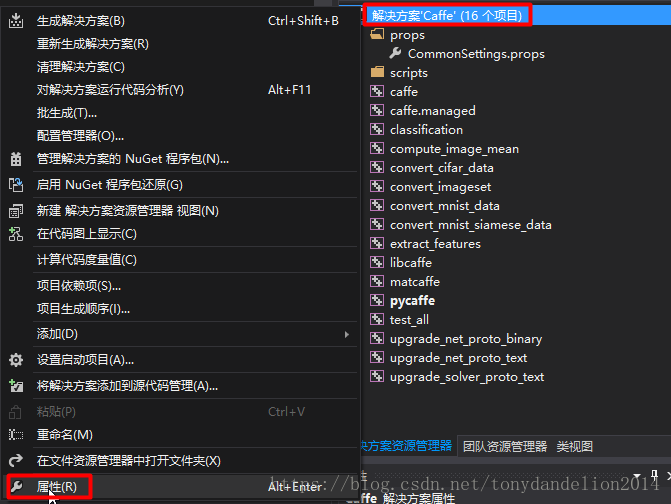The height and width of the screenshot is (504, 671).
Task: Select convert_cifar_data project name
Action: [442, 168]
